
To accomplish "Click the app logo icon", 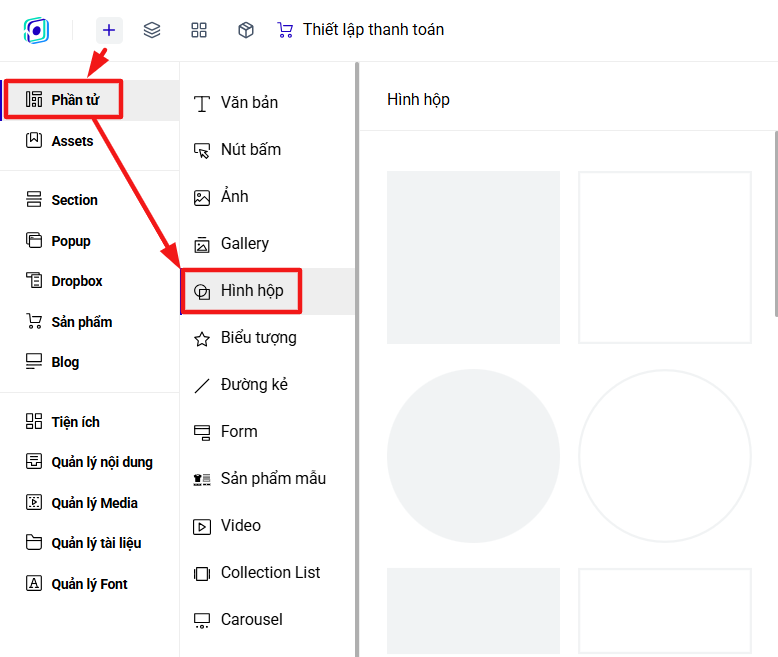I will coord(36,30).
